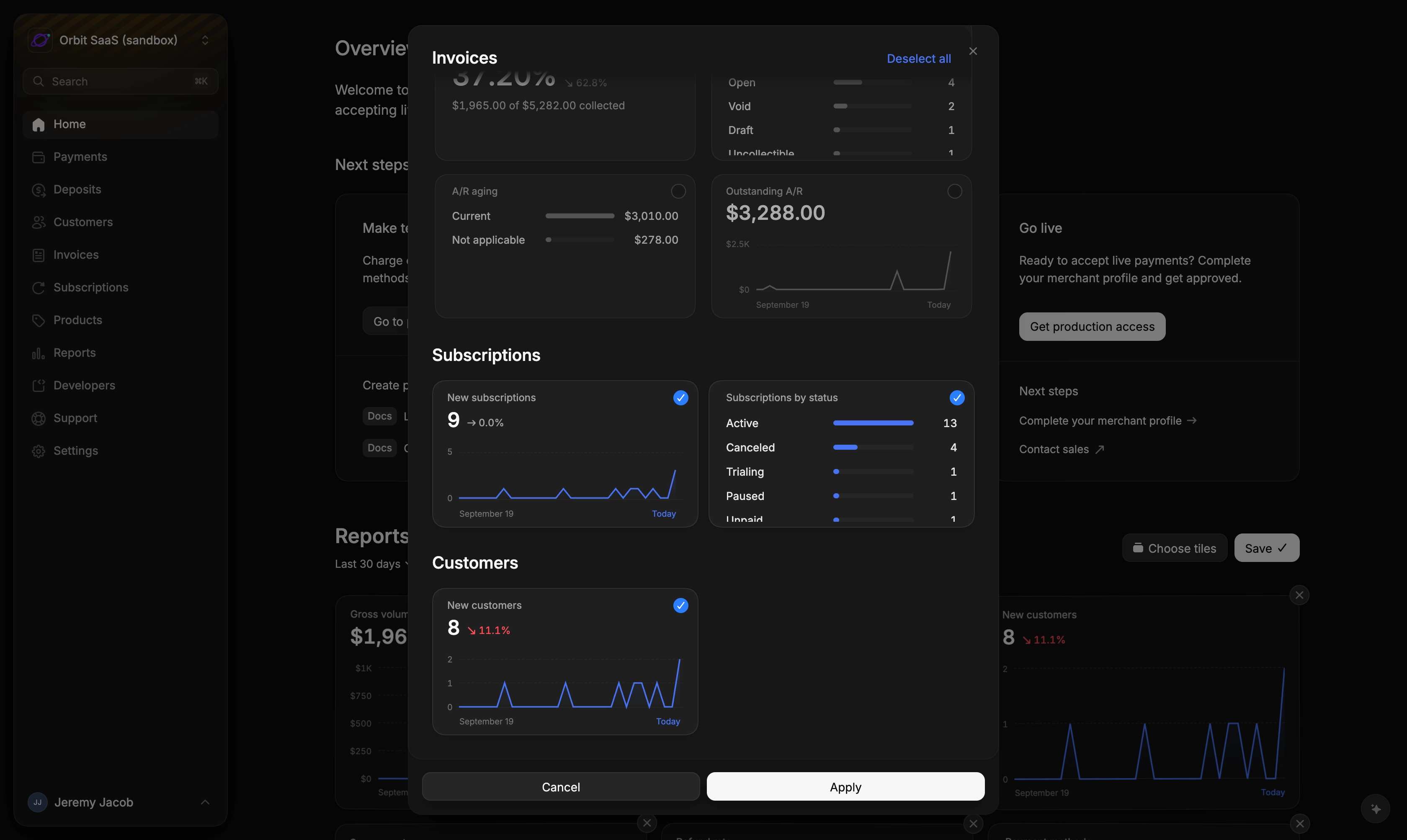Click the JJ user avatar
This screenshot has width=1407, height=840.
click(37, 802)
